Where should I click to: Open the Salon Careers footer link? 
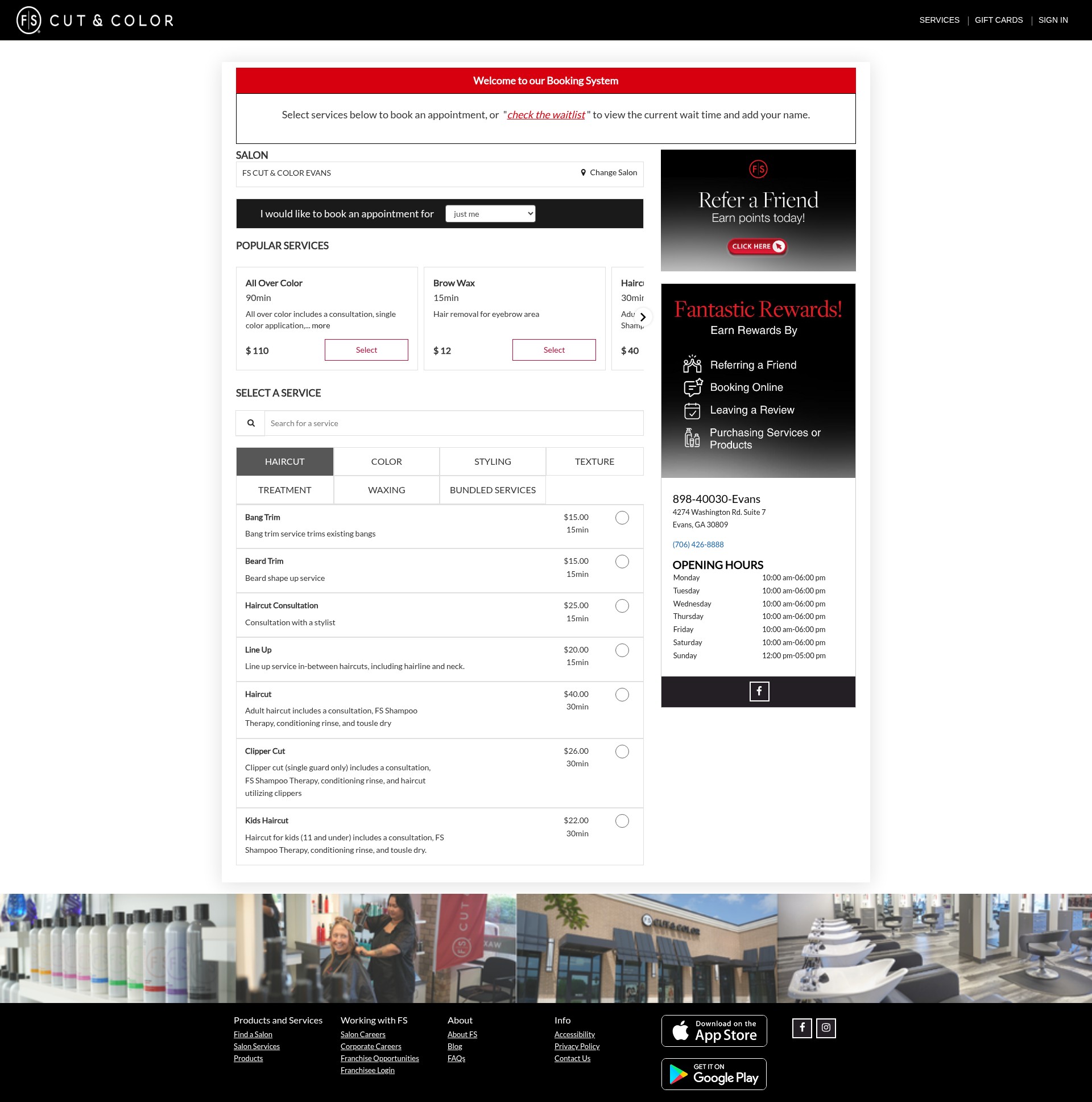coord(363,1034)
